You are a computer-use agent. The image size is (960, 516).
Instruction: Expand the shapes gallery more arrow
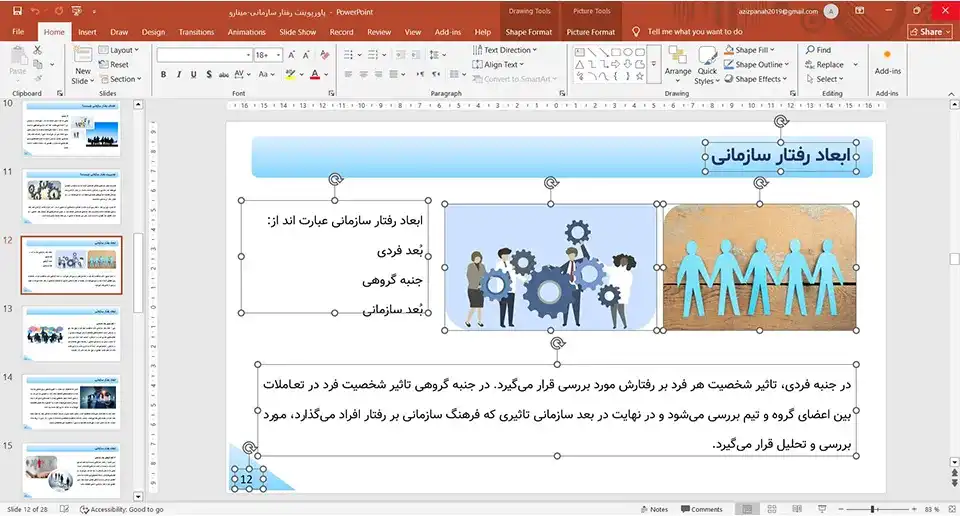[654, 64]
